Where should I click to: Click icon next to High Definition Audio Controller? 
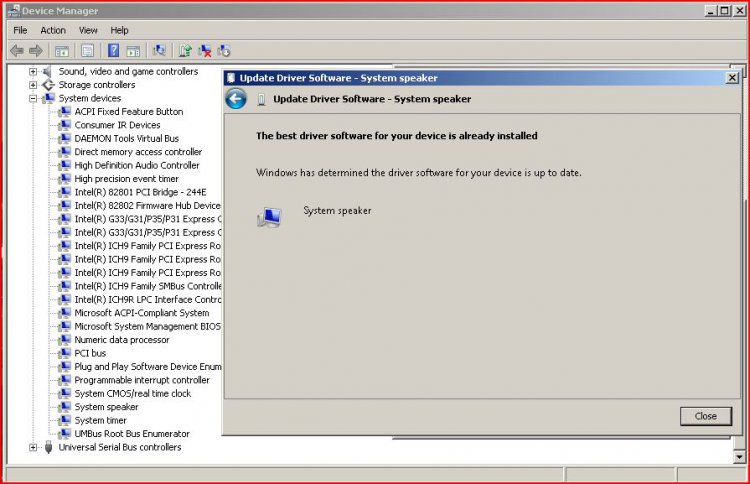pyautogui.click(x=64, y=165)
